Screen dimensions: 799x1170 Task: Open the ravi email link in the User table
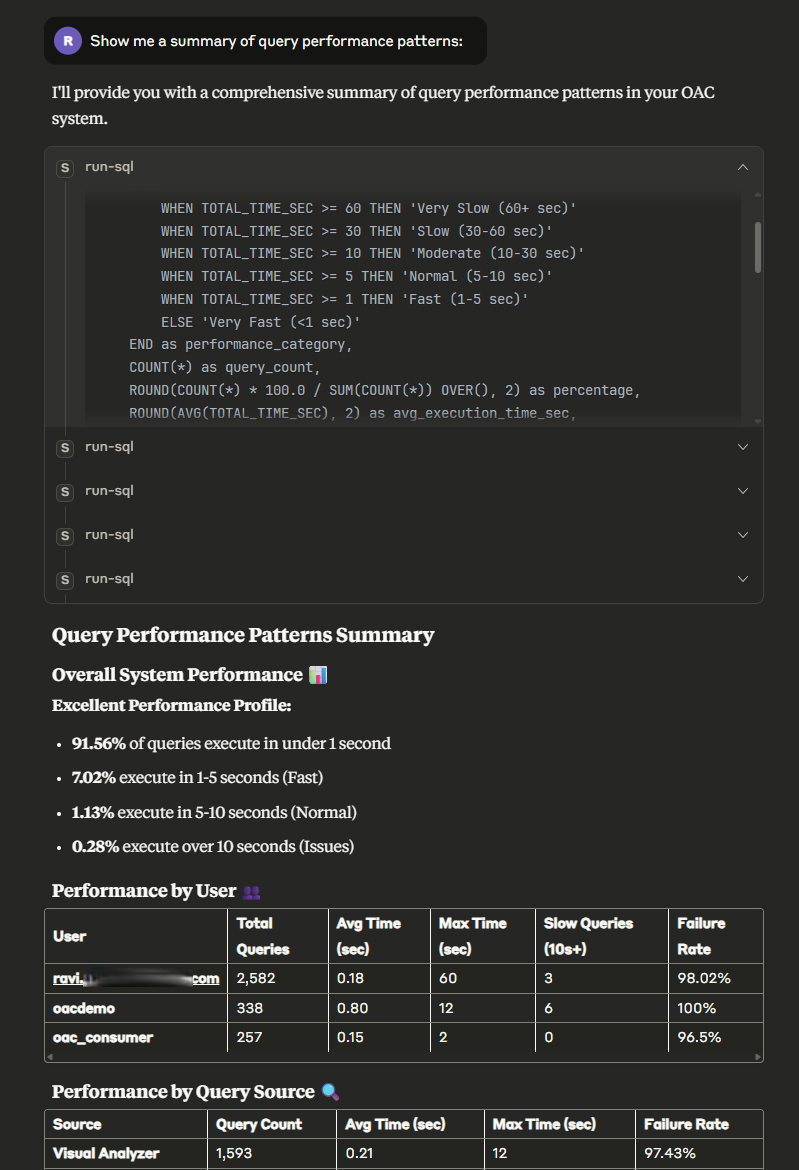click(135, 979)
